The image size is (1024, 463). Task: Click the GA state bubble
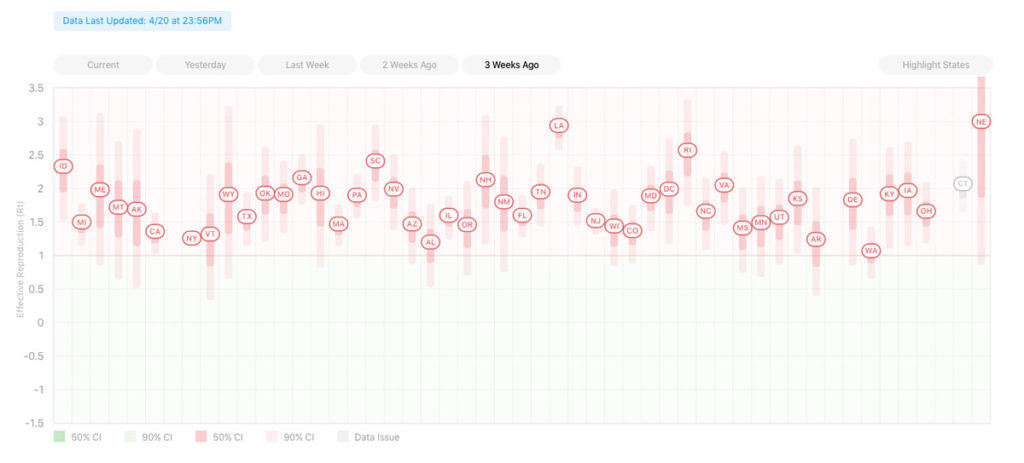[302, 178]
